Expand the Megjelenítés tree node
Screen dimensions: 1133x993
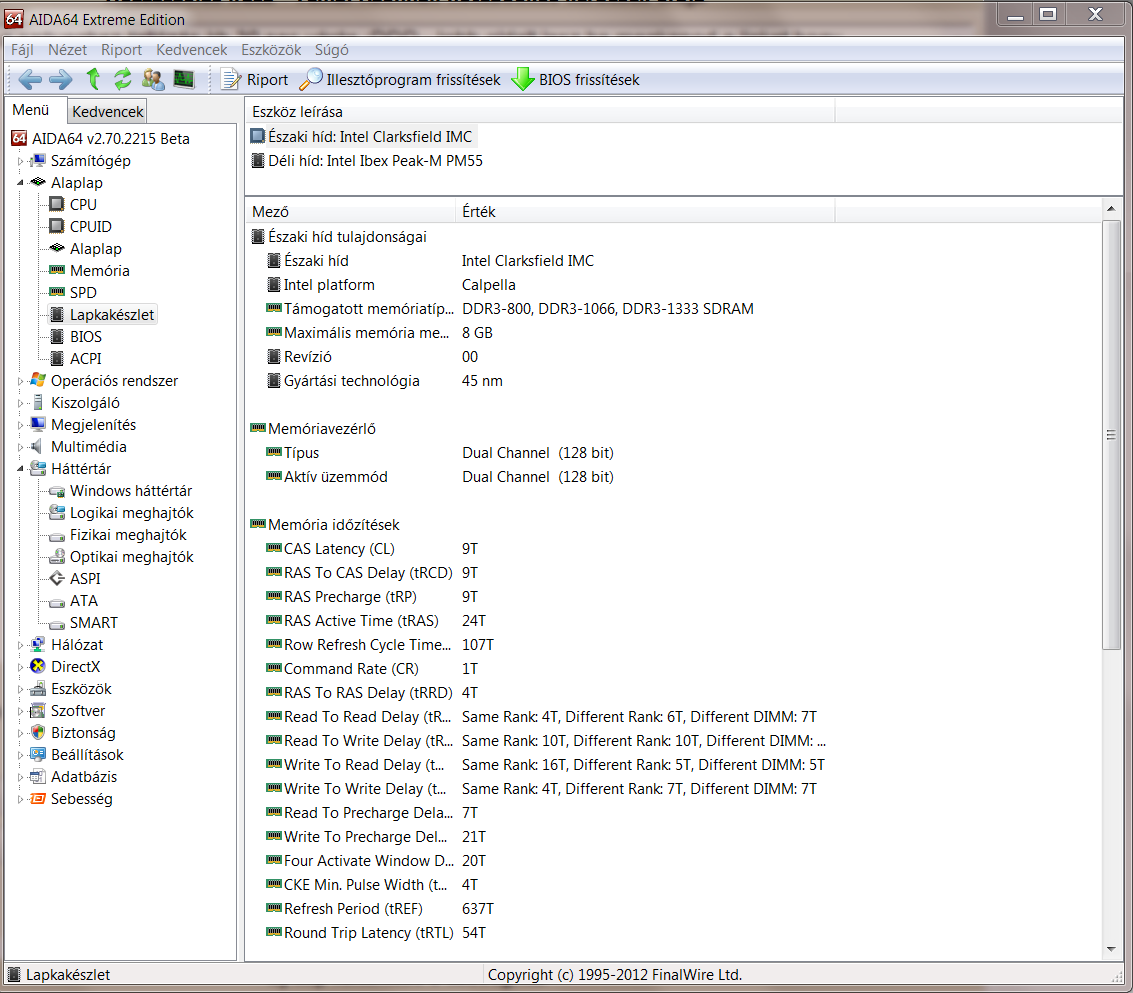tap(20, 425)
